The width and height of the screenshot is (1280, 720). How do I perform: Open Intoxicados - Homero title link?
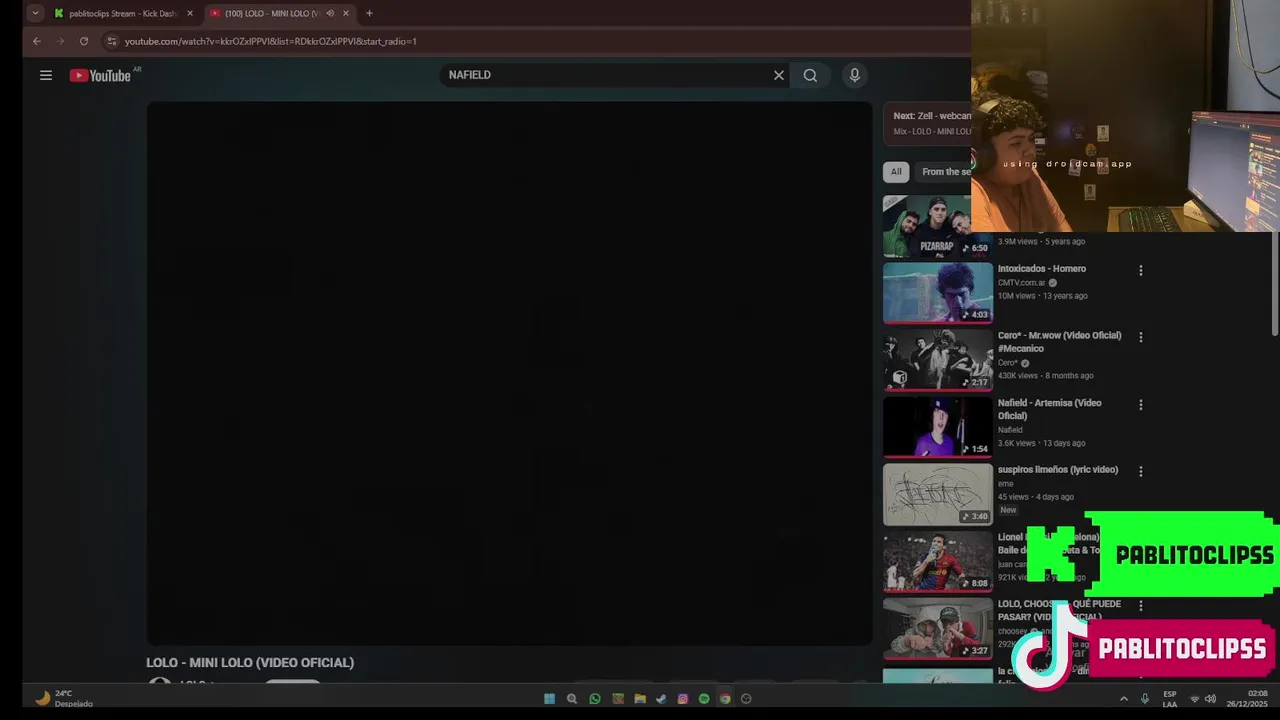pos(1042,268)
